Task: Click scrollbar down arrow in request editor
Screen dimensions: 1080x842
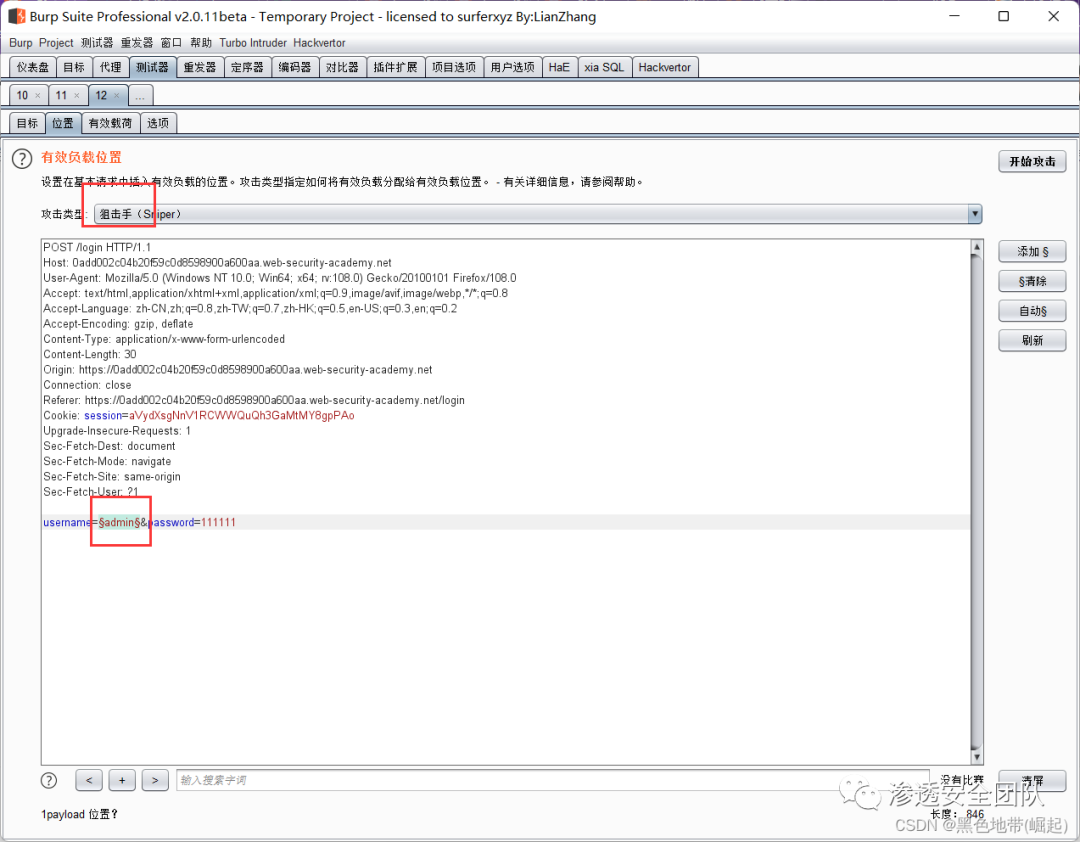Action: pyautogui.click(x=976, y=757)
